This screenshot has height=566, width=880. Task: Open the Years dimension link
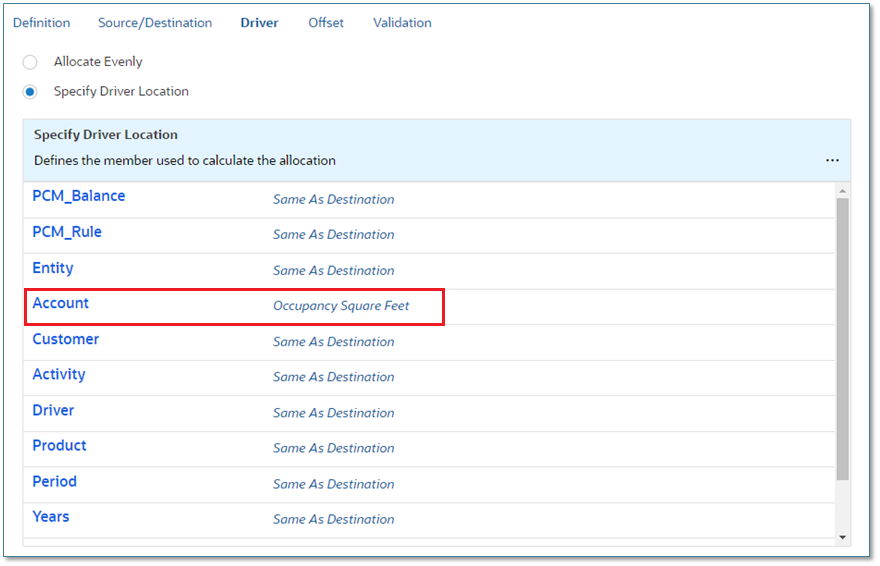[51, 517]
